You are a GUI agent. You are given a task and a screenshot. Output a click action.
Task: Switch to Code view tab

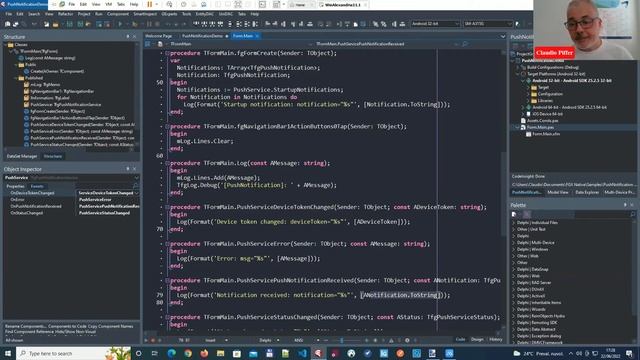460,340
